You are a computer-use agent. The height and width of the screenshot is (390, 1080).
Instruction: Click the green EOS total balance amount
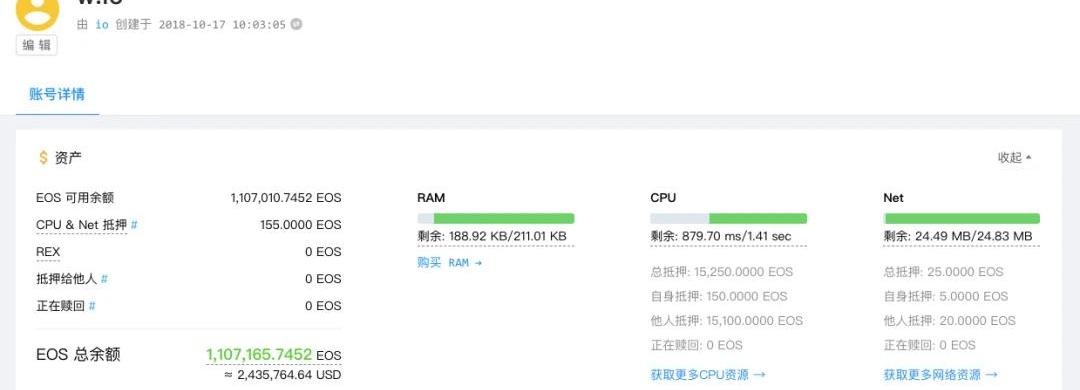click(259, 354)
